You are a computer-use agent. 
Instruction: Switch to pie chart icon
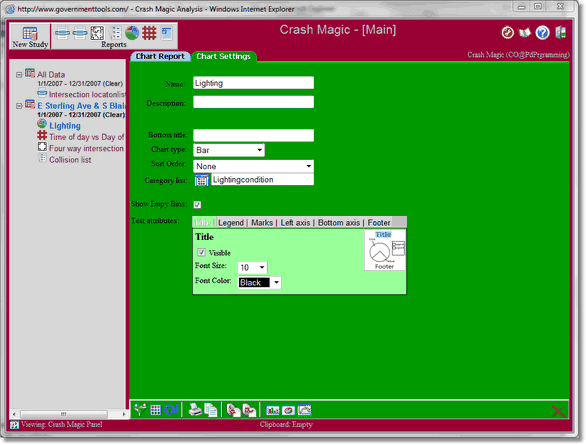click(x=288, y=410)
